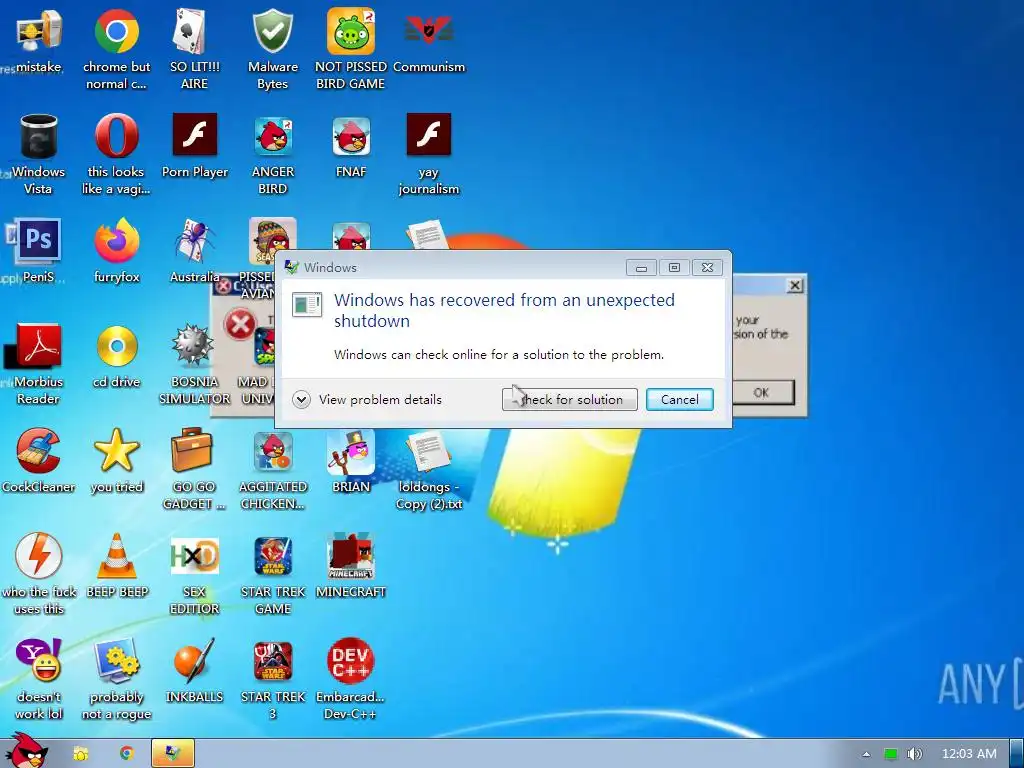Expand 'View problem details' chevron
The image size is (1024, 768).
coord(301,399)
